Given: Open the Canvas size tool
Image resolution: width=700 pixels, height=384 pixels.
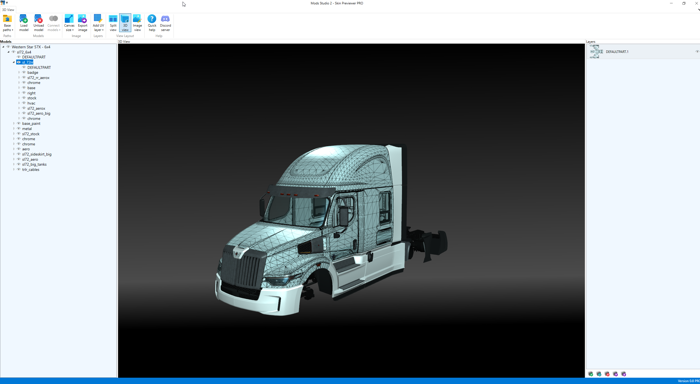Looking at the screenshot, I should pyautogui.click(x=69, y=23).
